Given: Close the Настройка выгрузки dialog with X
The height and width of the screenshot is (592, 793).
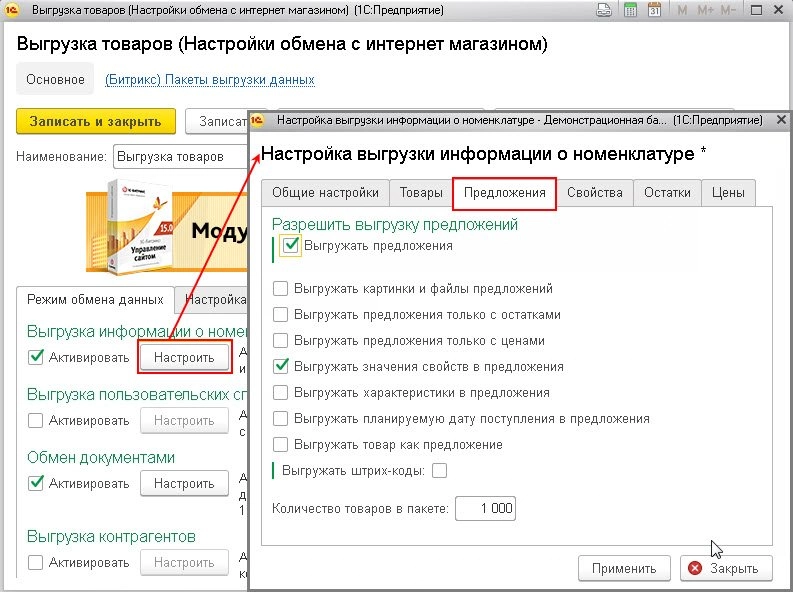Looking at the screenshot, I should click(x=780, y=120).
